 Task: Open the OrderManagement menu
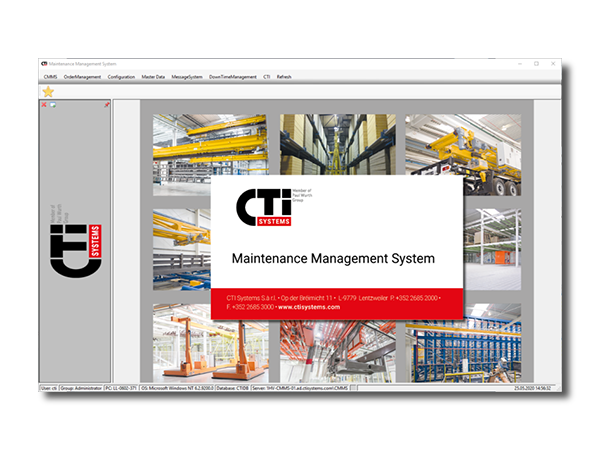82,77
